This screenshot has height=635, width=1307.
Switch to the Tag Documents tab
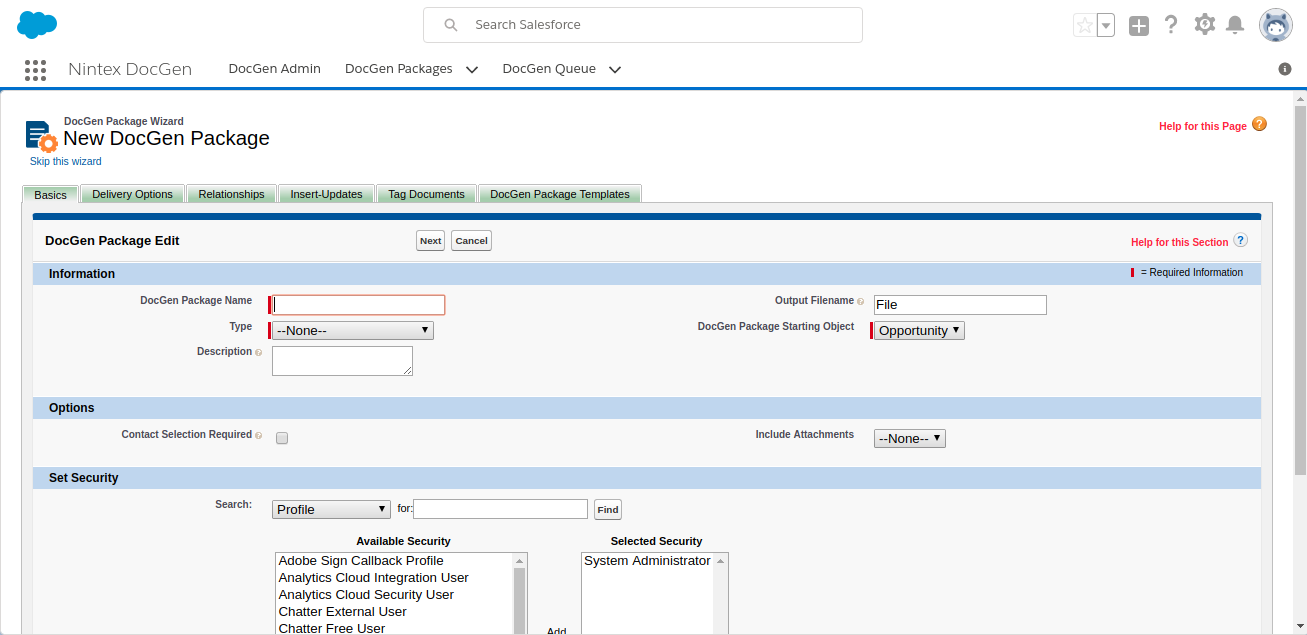pyautogui.click(x=426, y=194)
